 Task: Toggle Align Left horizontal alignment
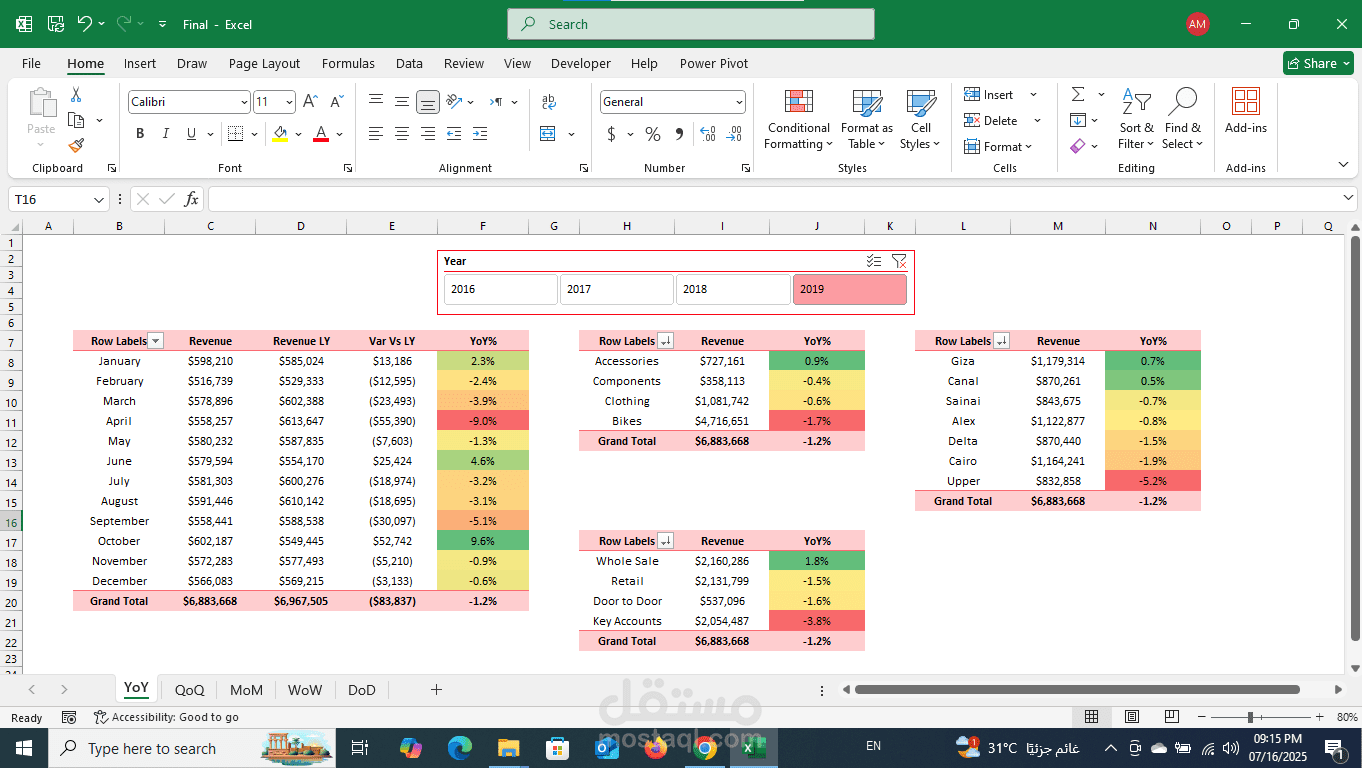[376, 134]
